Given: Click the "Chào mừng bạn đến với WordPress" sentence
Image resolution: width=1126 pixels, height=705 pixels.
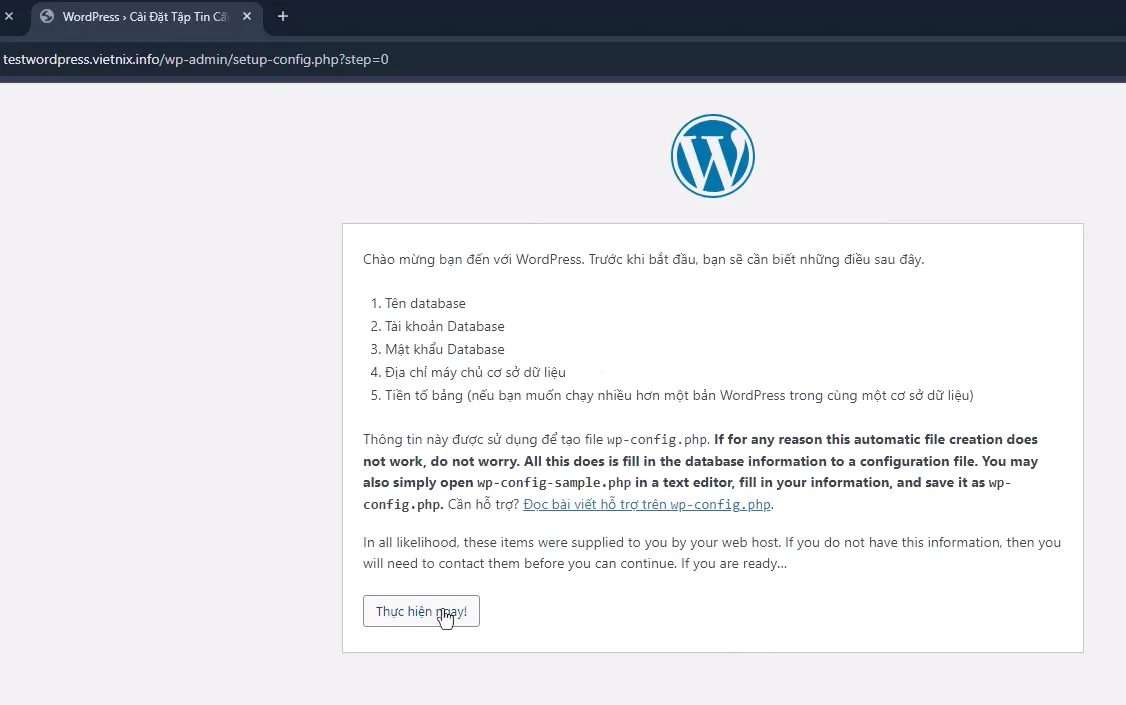Looking at the screenshot, I should pos(472,259).
